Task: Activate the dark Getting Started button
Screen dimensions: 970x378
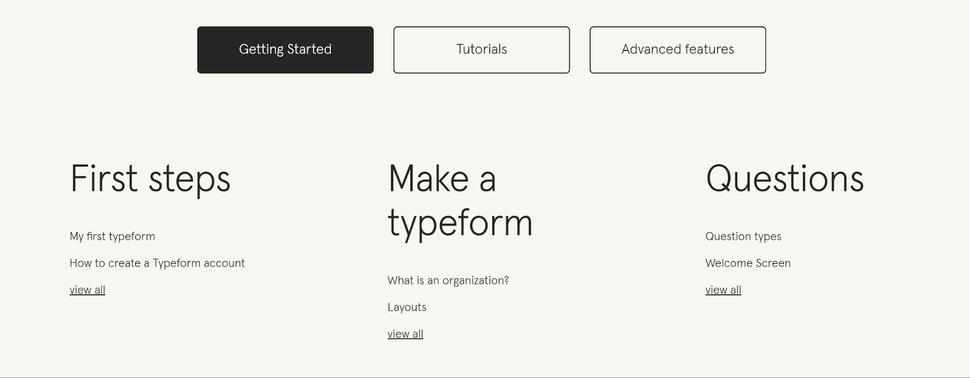Action: [x=285, y=49]
